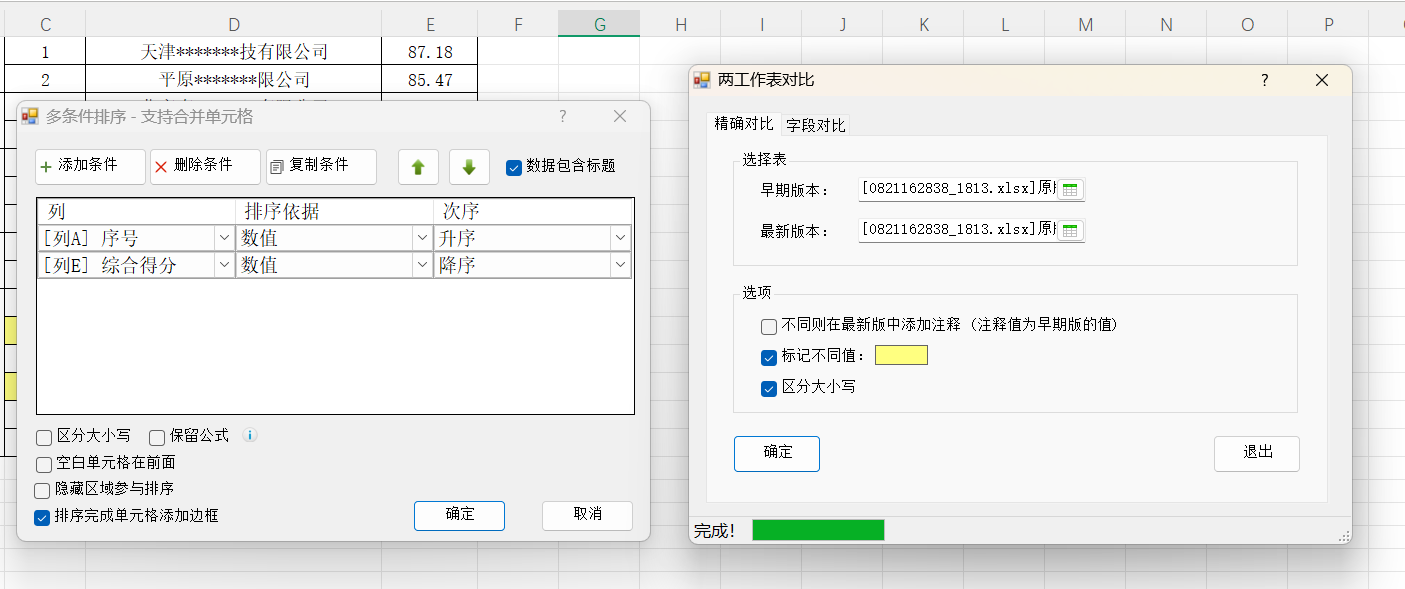Switch to the 字段对比 tab
The image size is (1405, 589).
tap(816, 125)
